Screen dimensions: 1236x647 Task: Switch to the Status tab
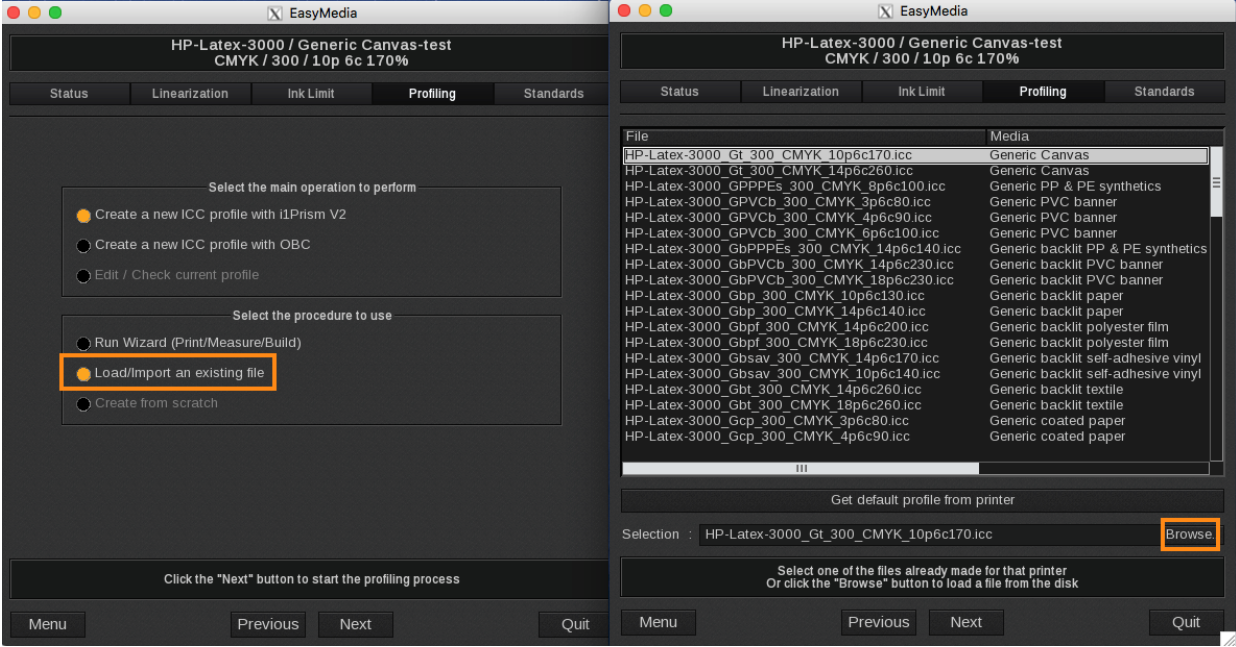68,93
